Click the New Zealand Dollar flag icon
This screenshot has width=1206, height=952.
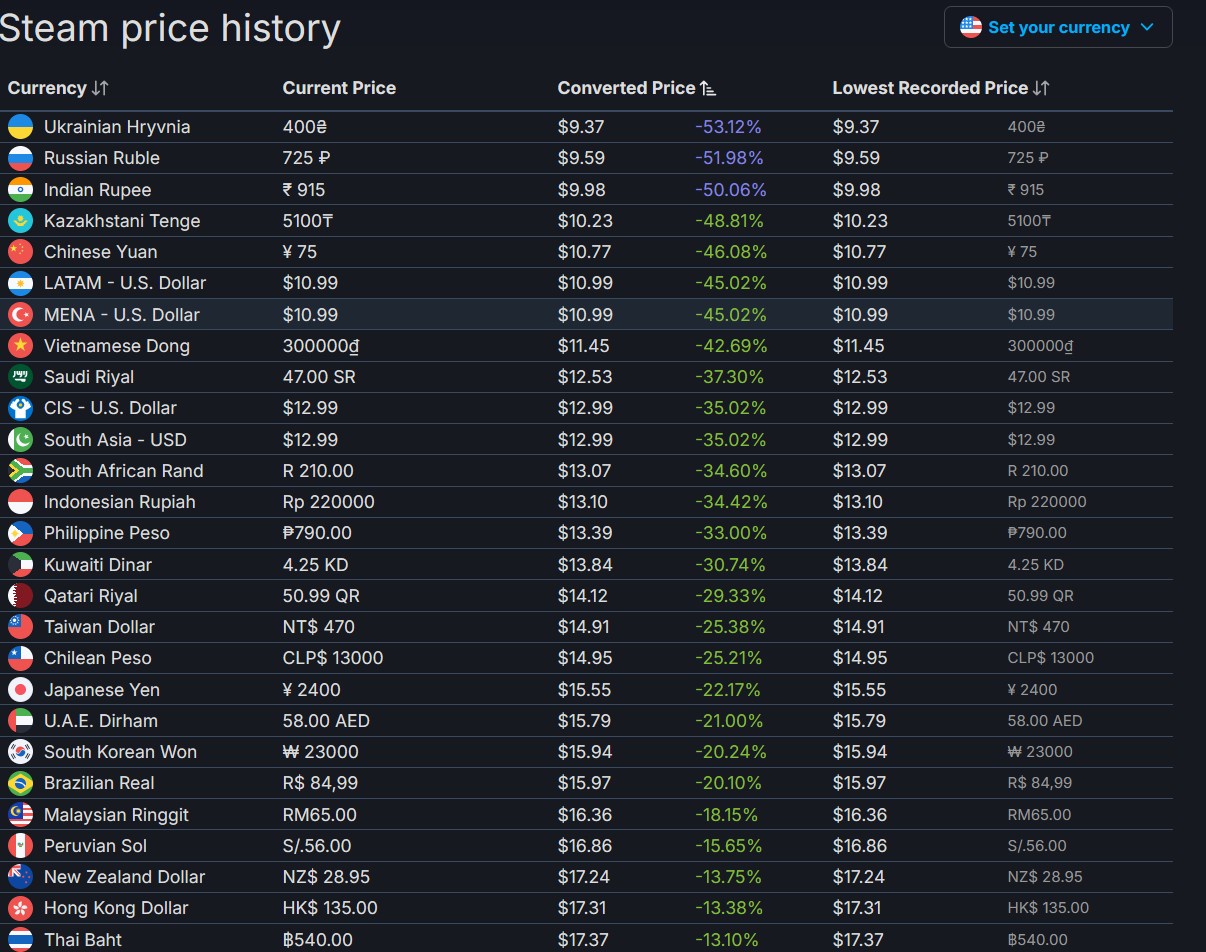(20, 877)
